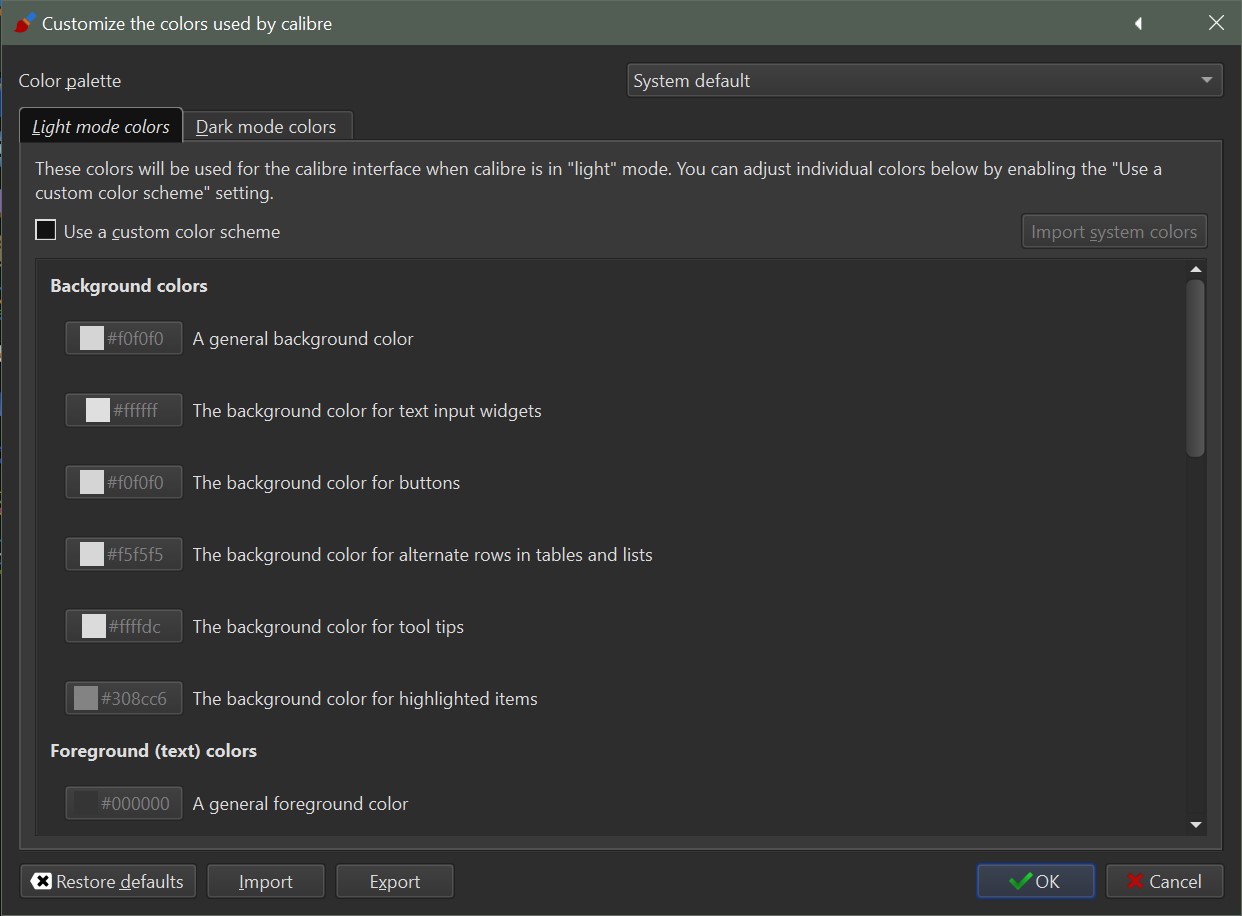Viewport: 1242px width, 916px height.
Task: Click Restore defaults button
Action: coord(108,881)
